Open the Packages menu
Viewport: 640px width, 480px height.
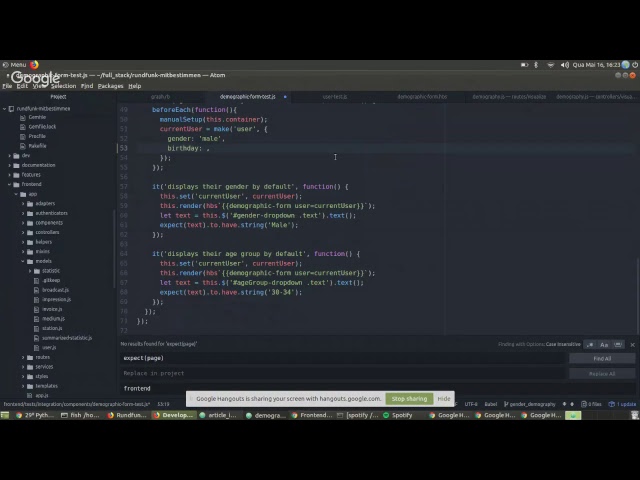pyautogui.click(x=110, y=86)
